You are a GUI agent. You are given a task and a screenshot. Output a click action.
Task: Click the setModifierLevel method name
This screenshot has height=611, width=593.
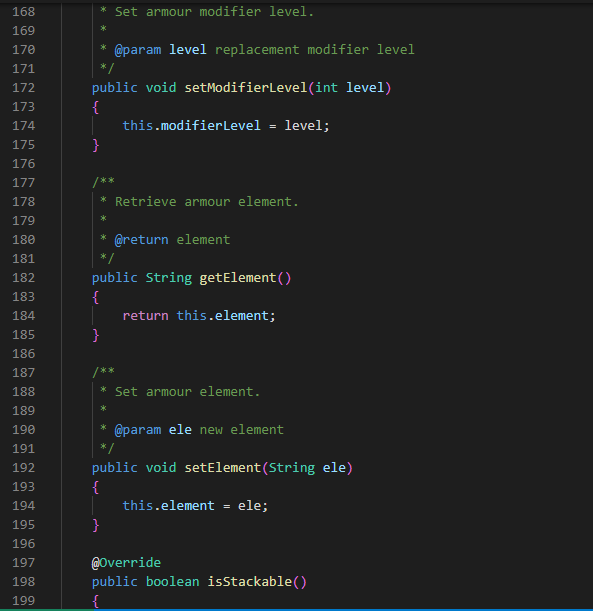tap(246, 88)
